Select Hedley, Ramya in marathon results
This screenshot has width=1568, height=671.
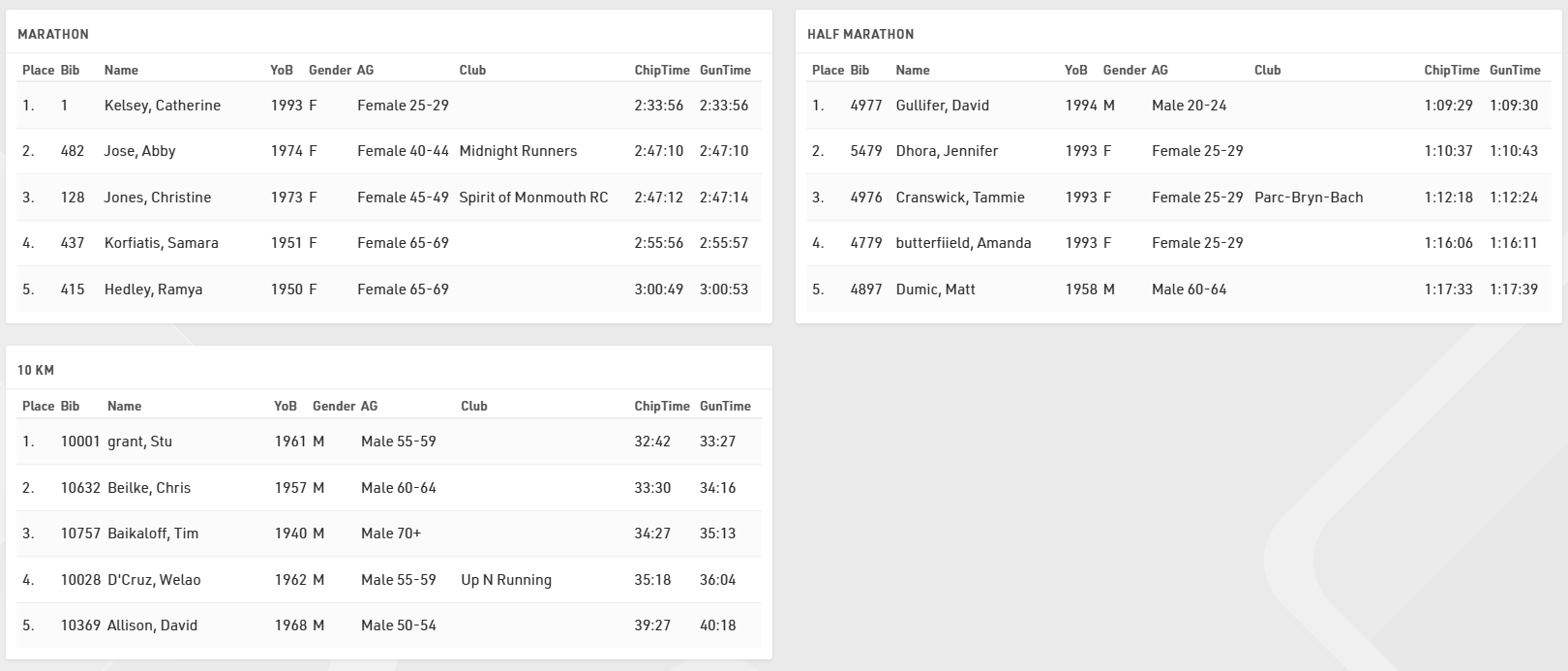(x=153, y=290)
